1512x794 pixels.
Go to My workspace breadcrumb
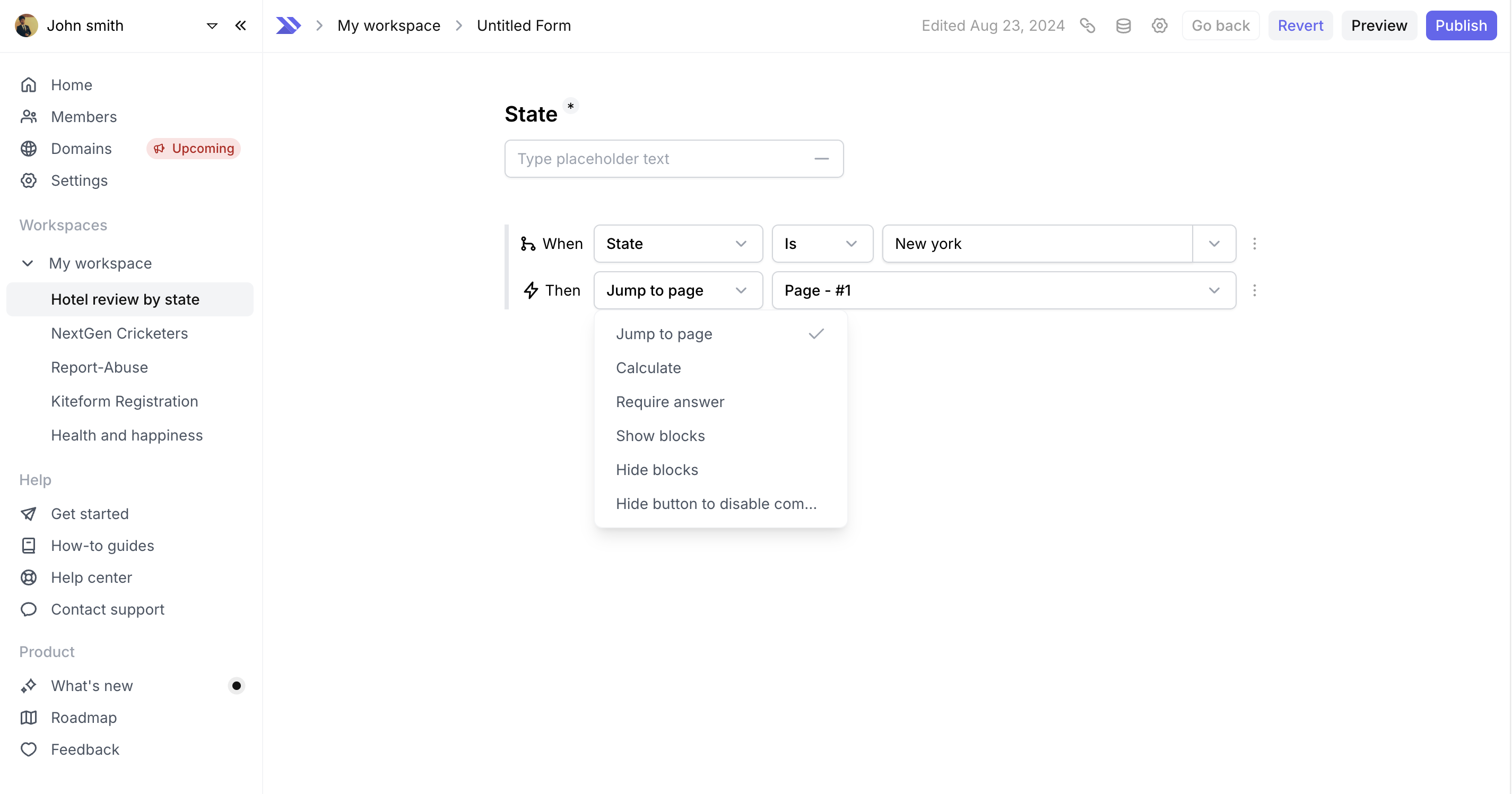click(388, 26)
